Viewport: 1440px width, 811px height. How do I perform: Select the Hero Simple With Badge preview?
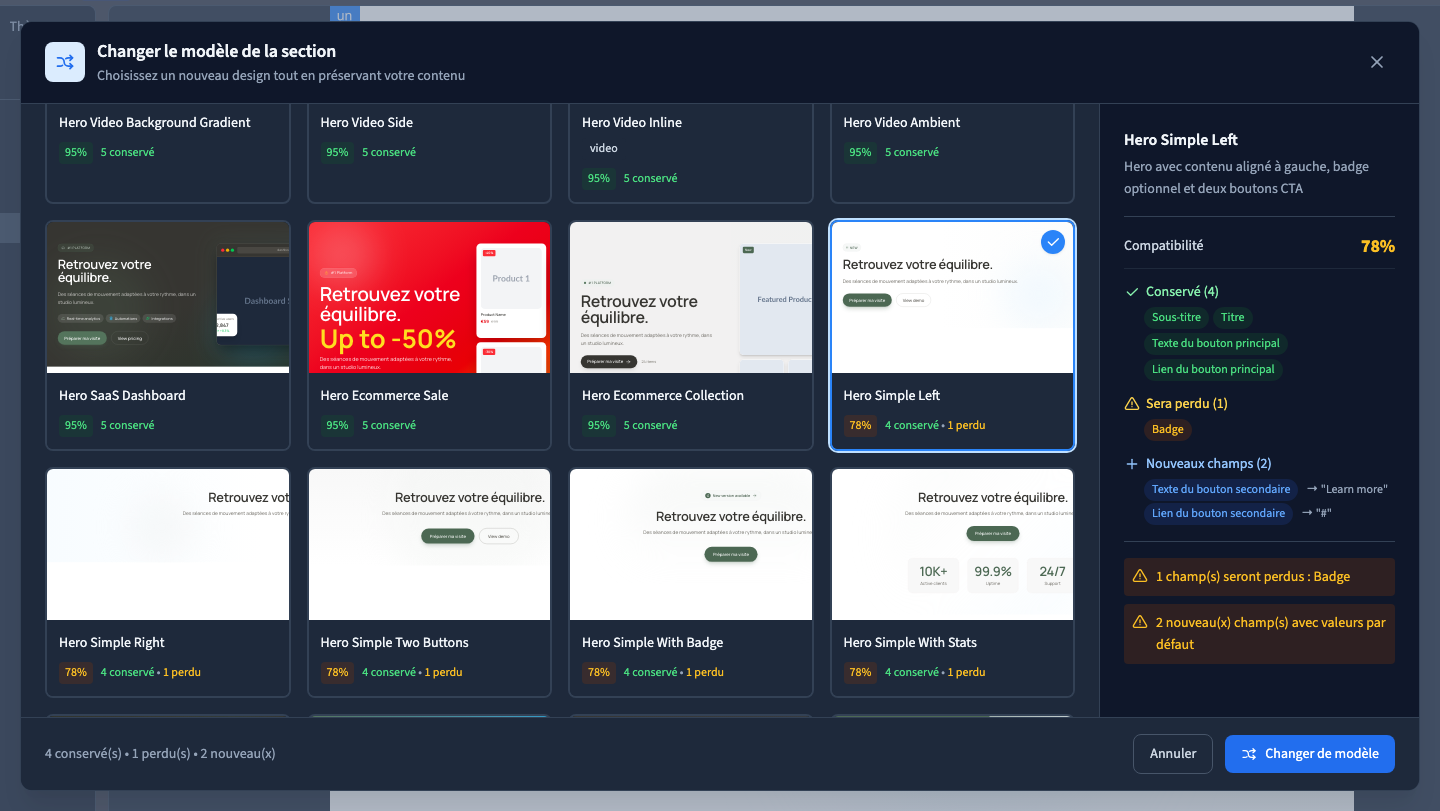coord(691,544)
